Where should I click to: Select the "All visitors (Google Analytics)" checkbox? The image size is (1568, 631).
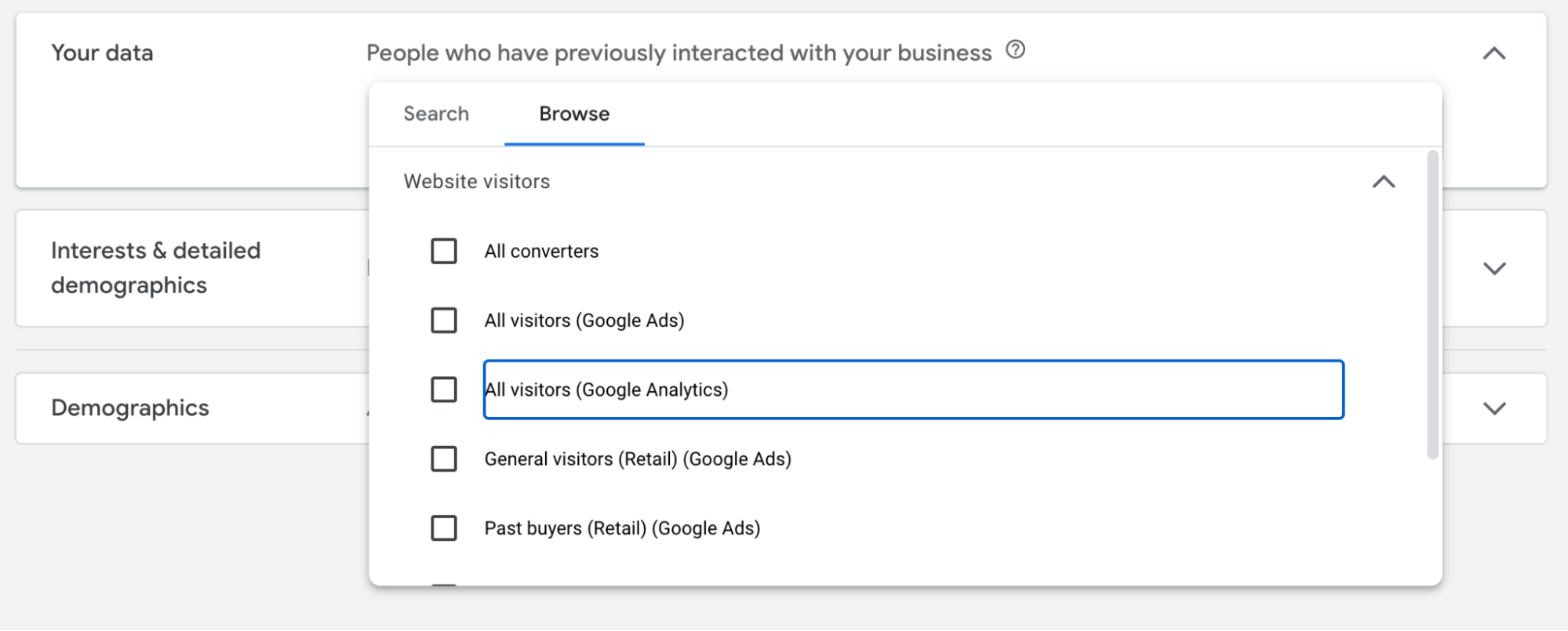coord(444,389)
